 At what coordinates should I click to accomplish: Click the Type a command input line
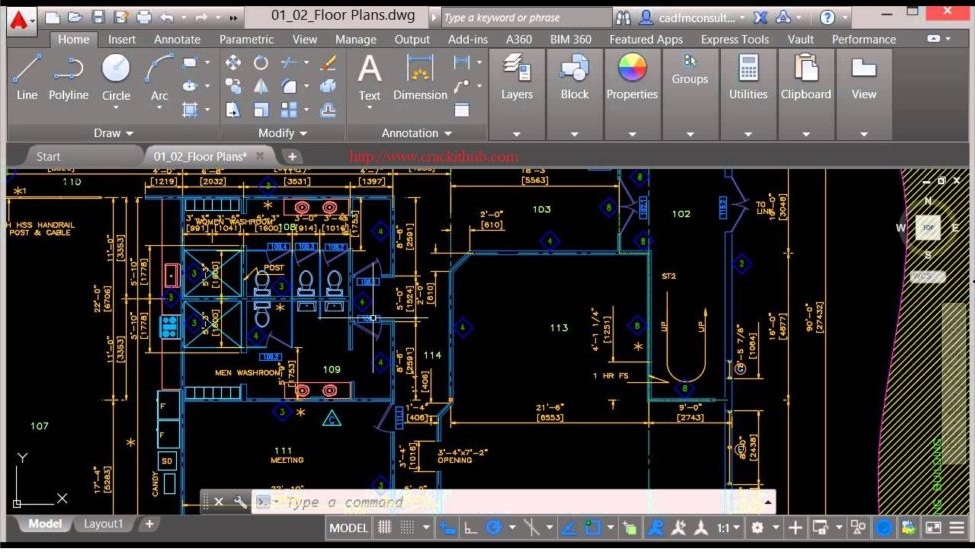tap(500, 502)
